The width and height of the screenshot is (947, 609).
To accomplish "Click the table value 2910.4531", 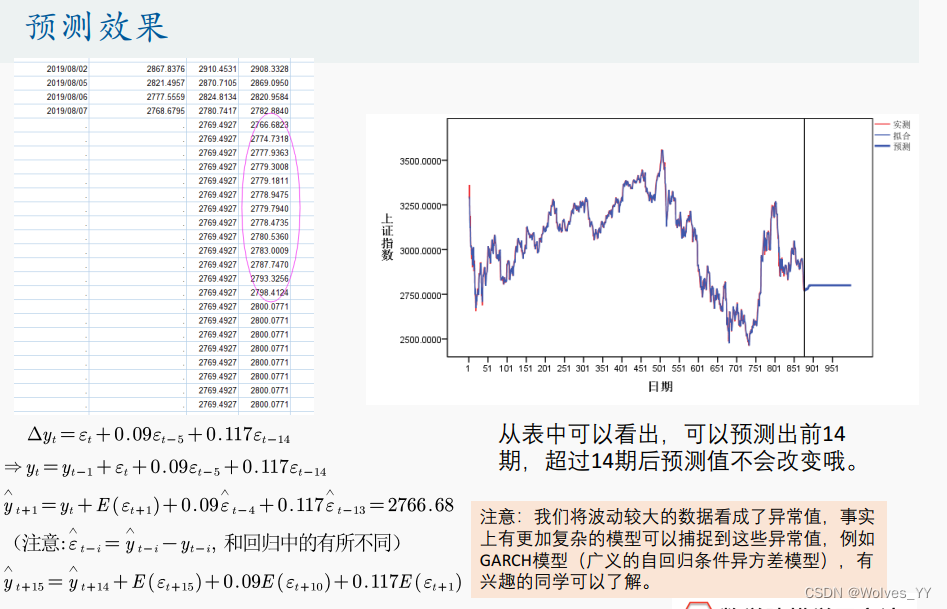I will (x=217, y=69).
